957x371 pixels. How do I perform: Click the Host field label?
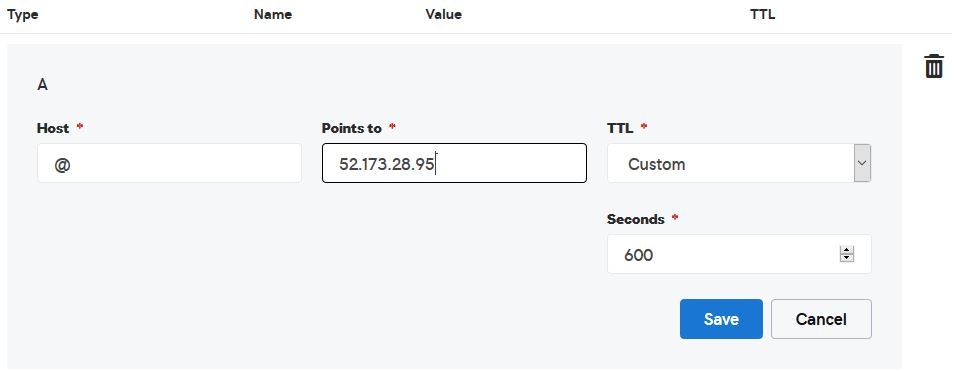click(x=53, y=128)
